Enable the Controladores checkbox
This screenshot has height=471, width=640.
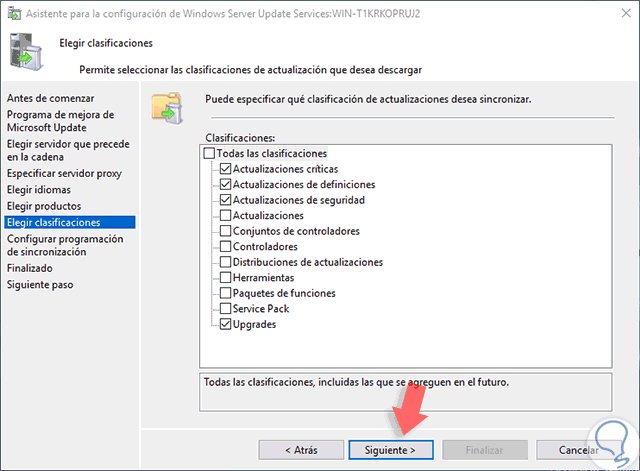click(225, 247)
